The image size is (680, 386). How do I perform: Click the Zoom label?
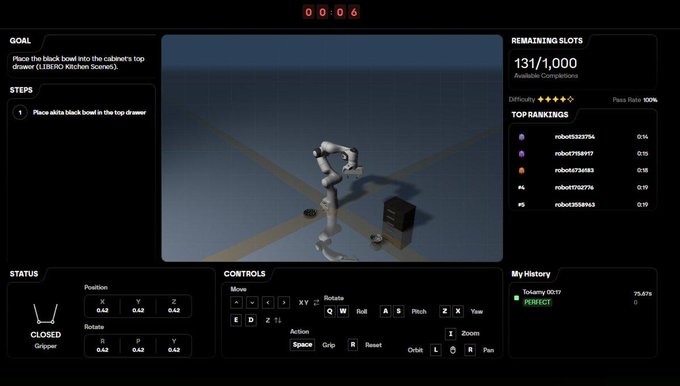coord(471,333)
